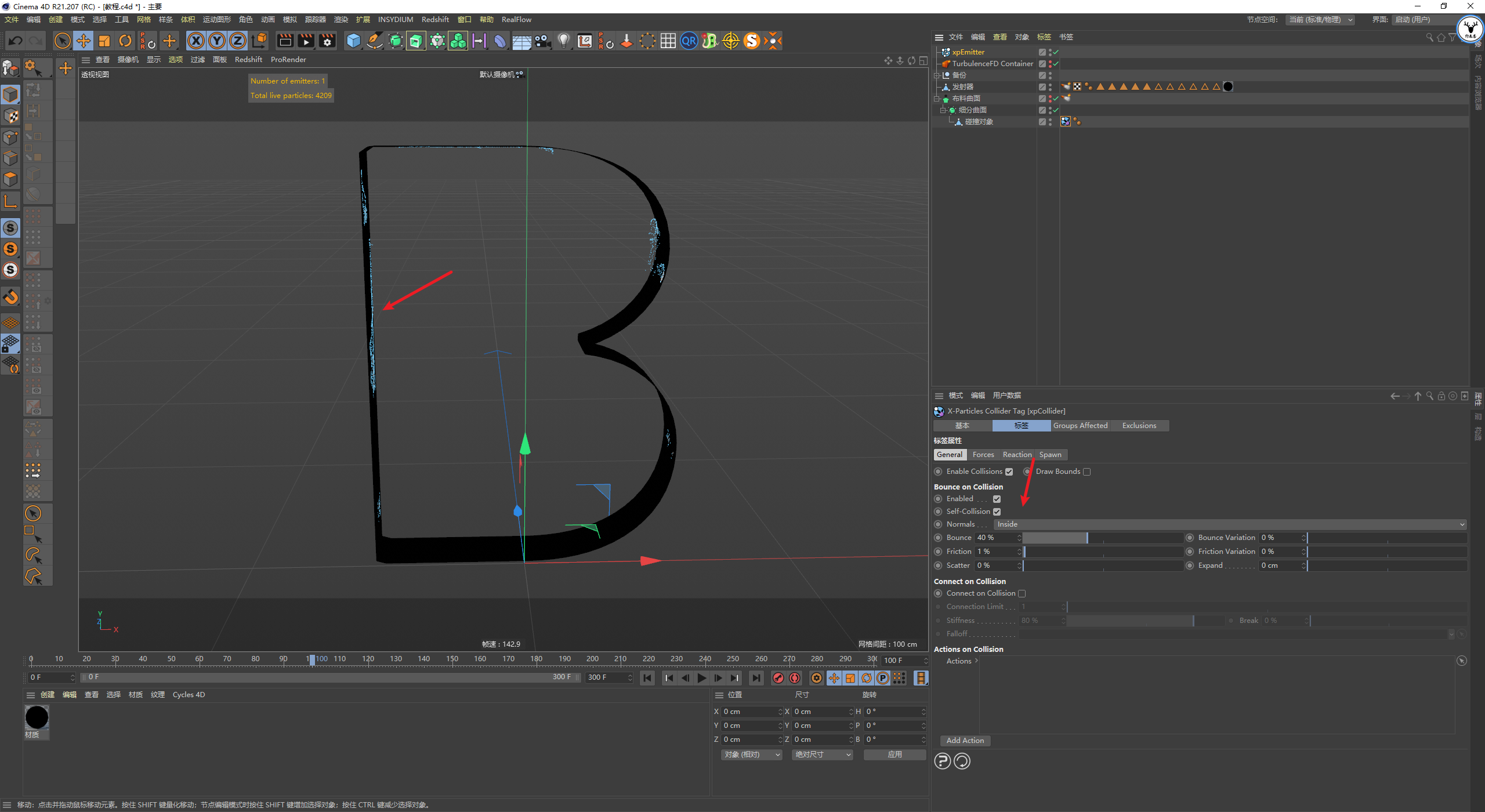Viewport: 1485px width, 812px height.
Task: Open the Redshift menu in the menu bar
Action: [435, 20]
